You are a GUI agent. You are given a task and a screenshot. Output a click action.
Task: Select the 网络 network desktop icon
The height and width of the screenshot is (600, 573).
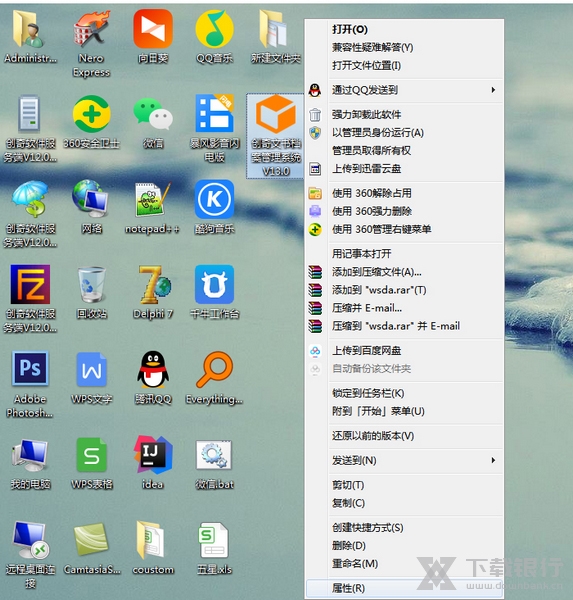[x=91, y=207]
